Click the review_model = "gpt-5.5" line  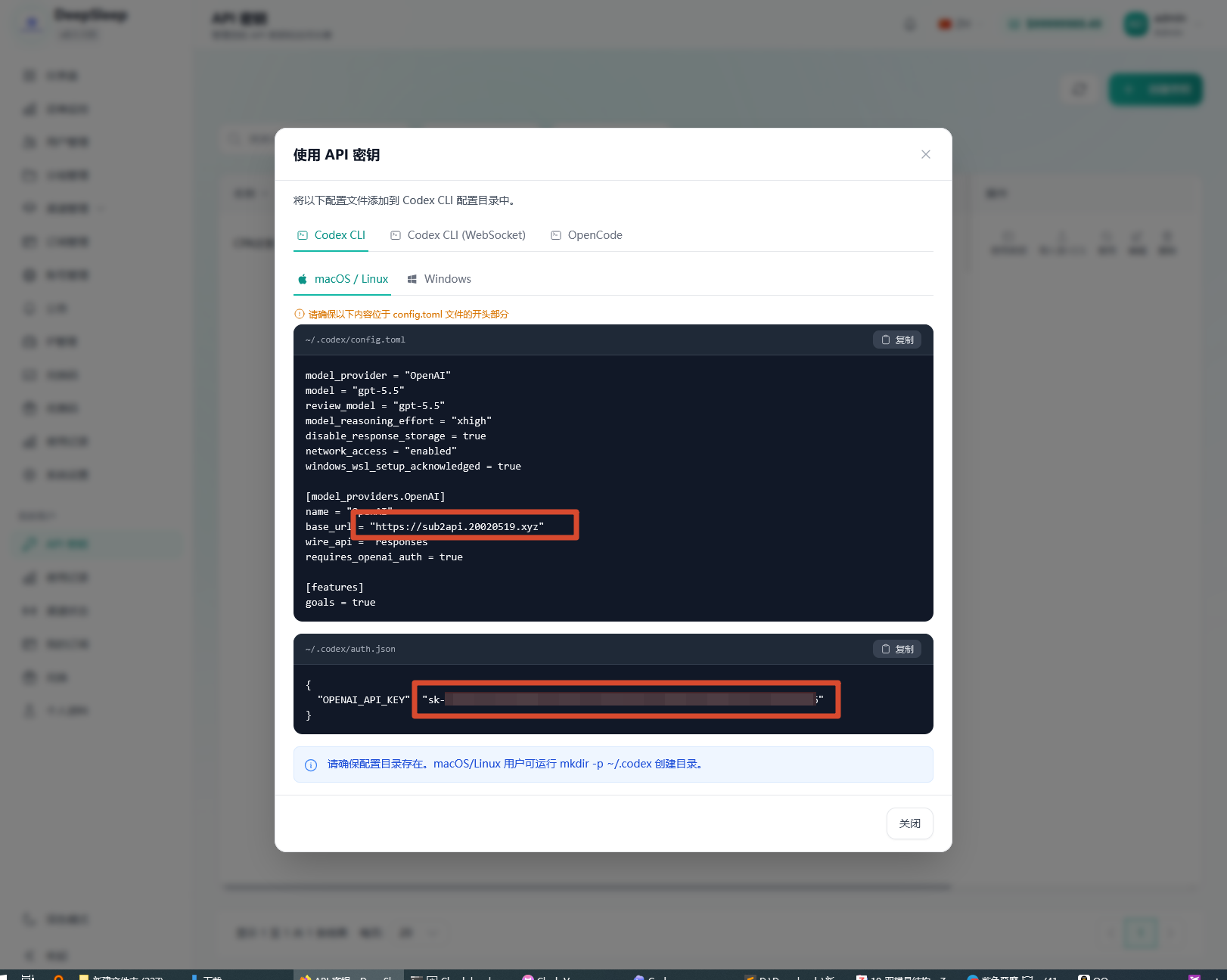point(375,405)
